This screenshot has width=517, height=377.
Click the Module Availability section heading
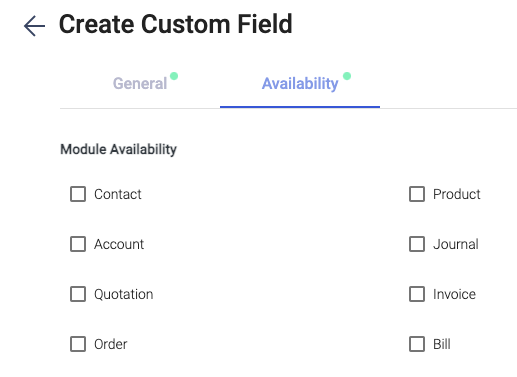119,149
